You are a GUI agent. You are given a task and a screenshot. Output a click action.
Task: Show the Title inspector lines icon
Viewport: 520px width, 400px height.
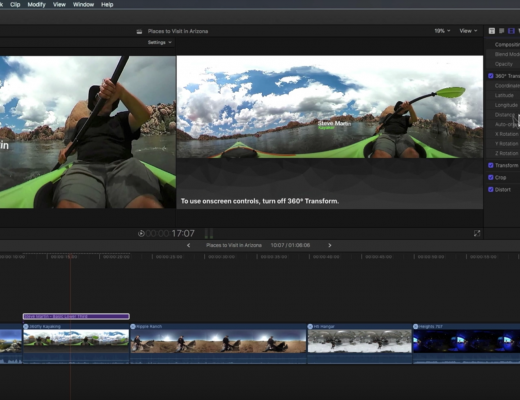[x=501, y=31]
